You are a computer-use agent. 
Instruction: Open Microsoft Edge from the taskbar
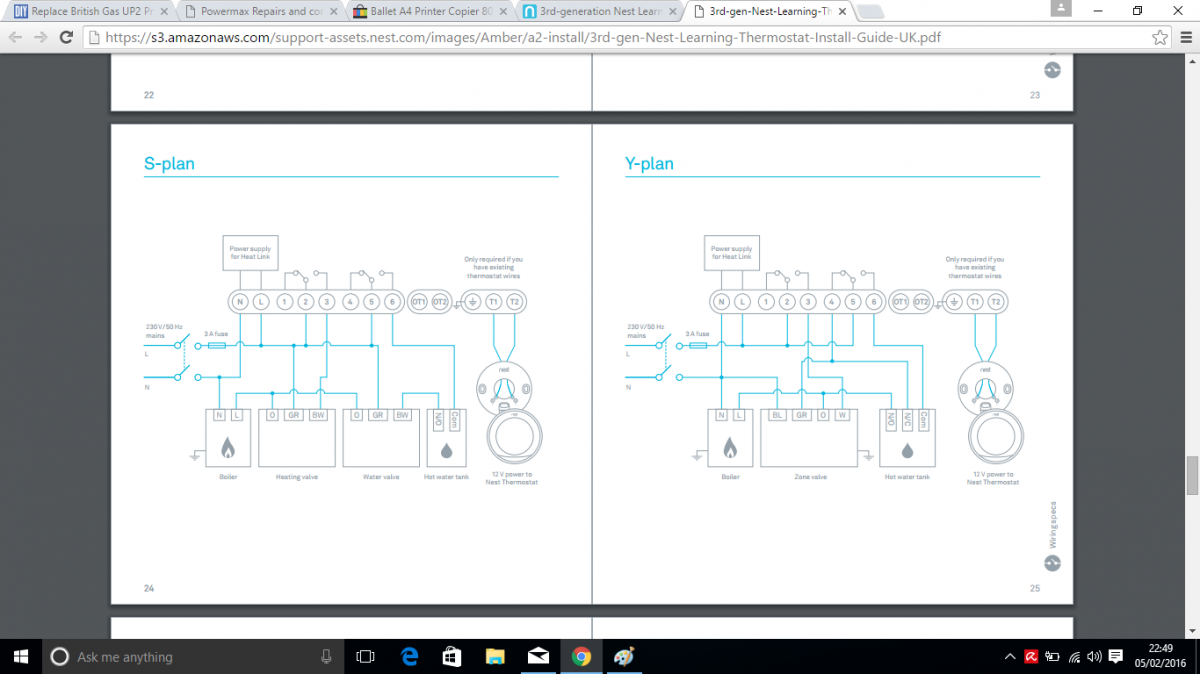click(x=409, y=656)
